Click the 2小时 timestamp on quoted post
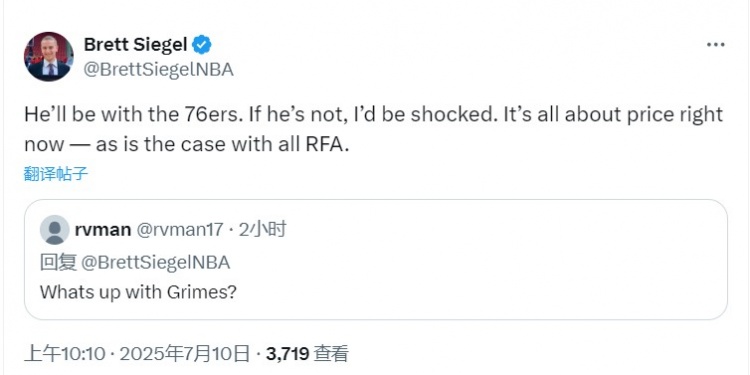The height and width of the screenshot is (375, 750). (x=262, y=230)
